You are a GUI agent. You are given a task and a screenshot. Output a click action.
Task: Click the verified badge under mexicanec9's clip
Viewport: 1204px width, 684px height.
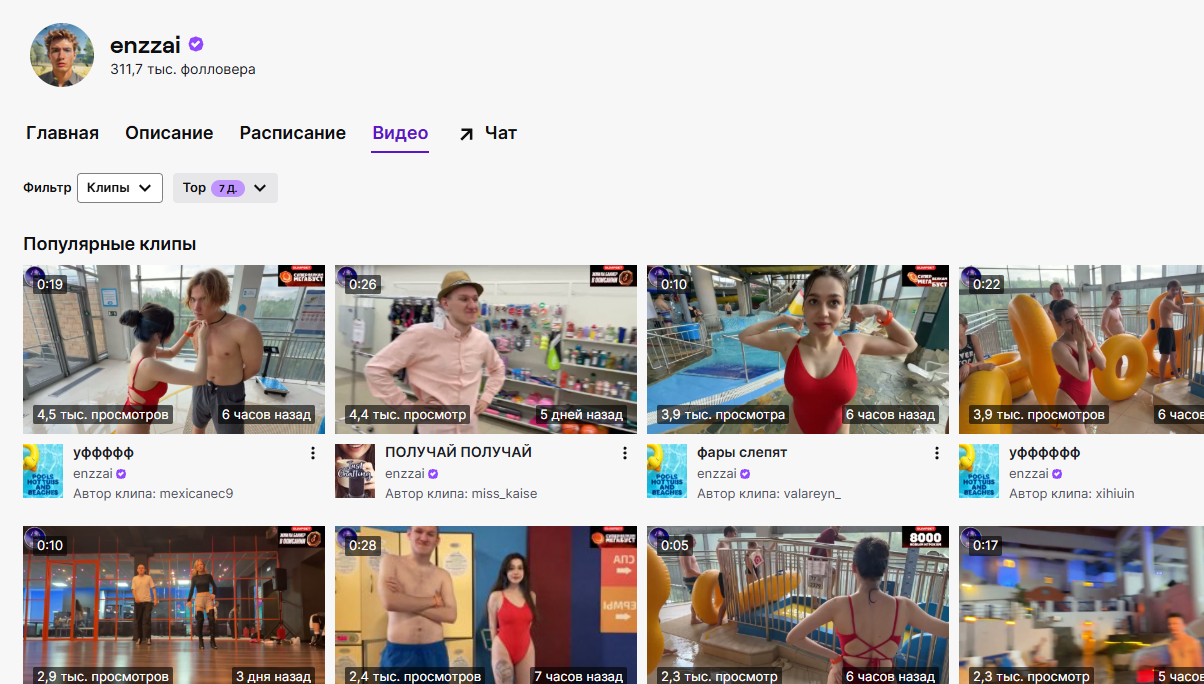[x=121, y=474]
